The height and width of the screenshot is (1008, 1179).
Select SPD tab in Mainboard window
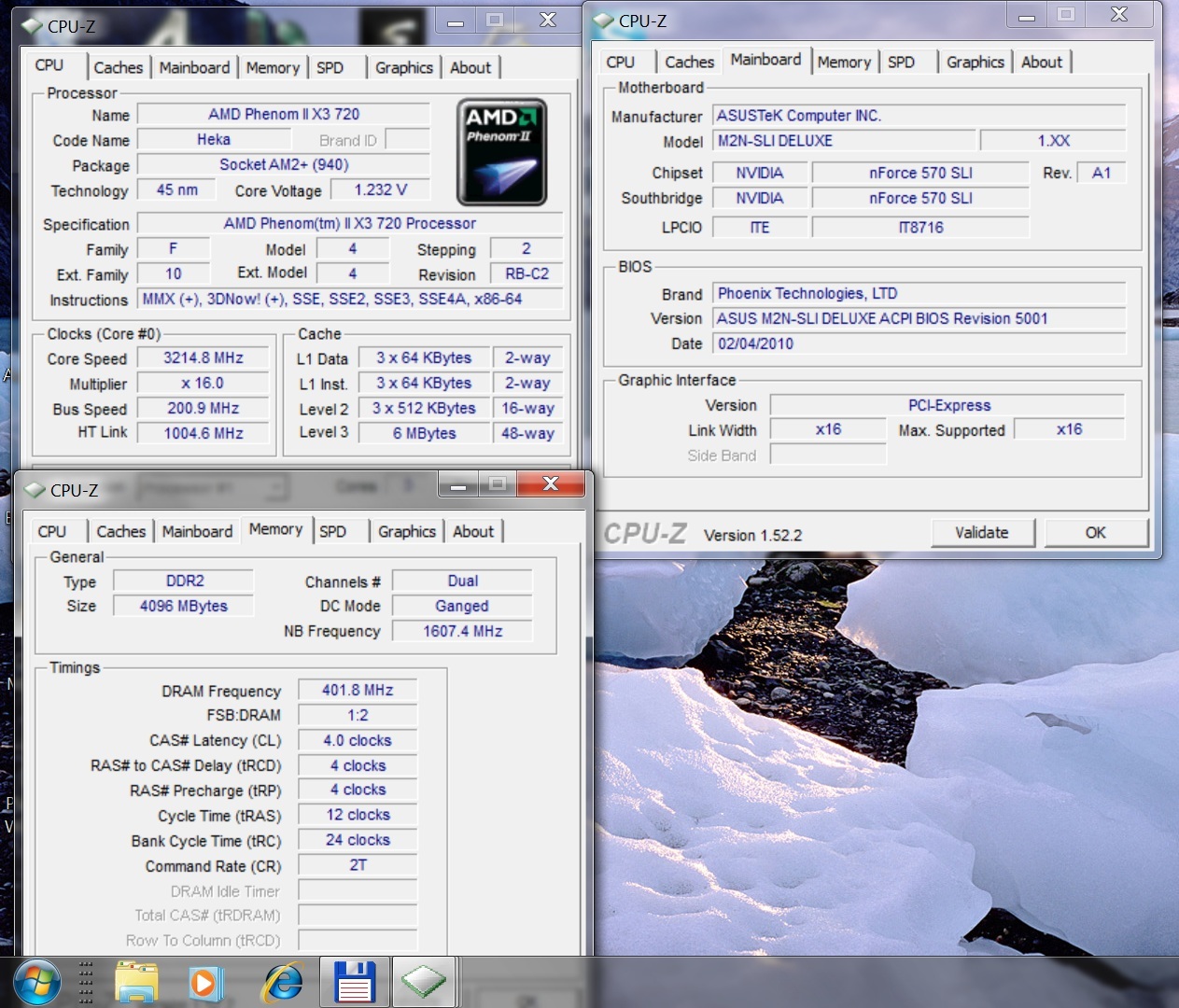[x=901, y=62]
